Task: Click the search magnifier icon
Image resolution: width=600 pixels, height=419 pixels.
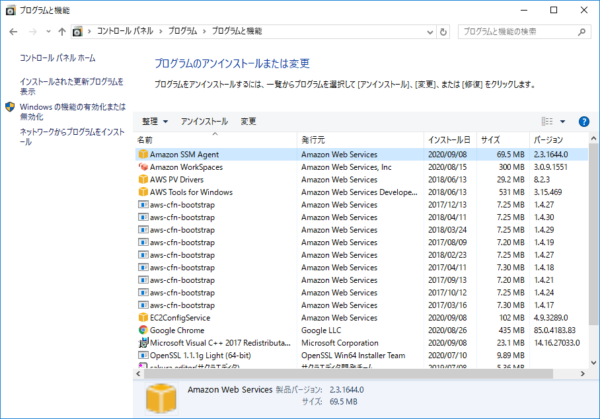Action: 582,32
